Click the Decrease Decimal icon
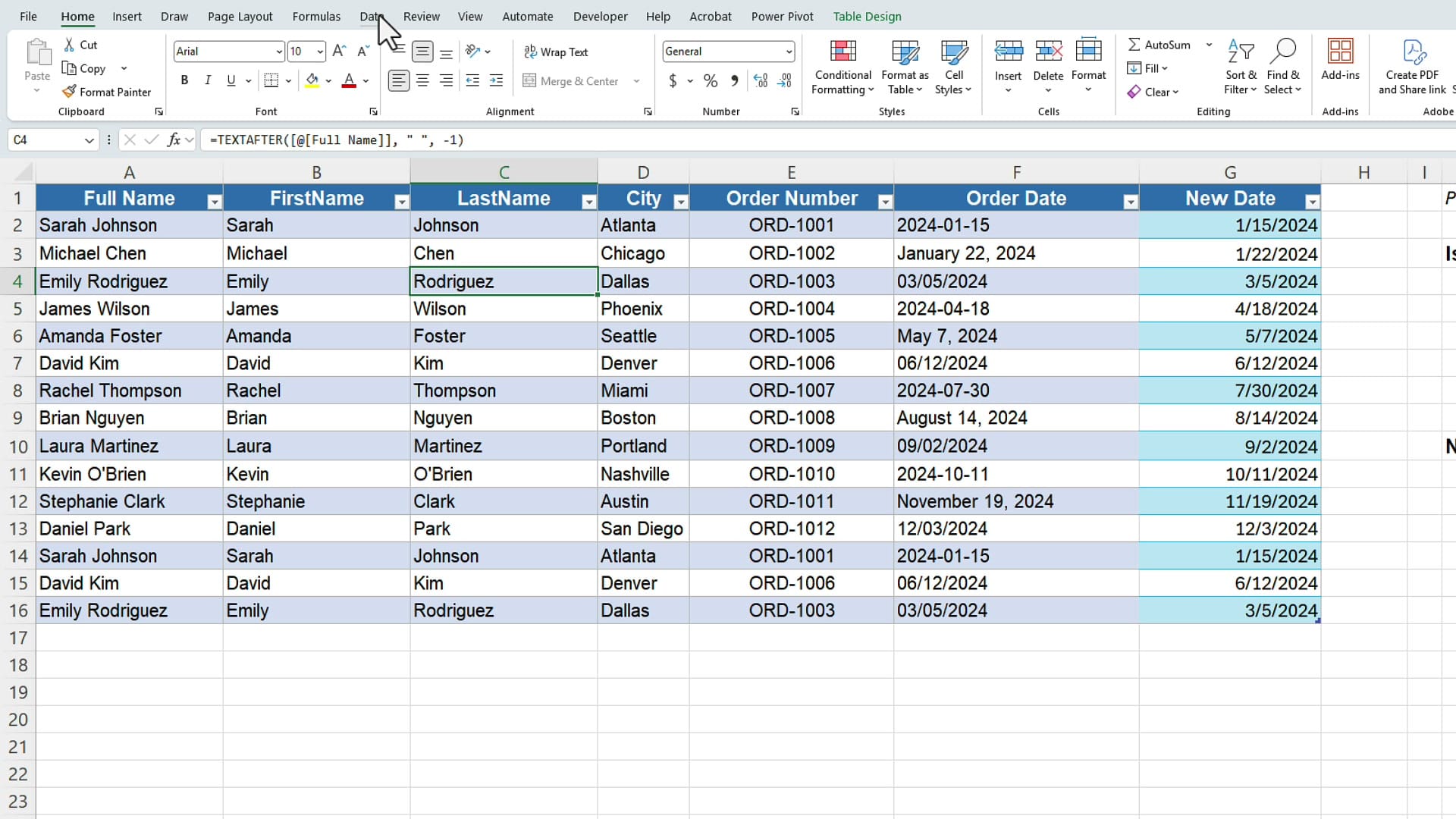This screenshot has height=819, width=1456. pos(785,80)
